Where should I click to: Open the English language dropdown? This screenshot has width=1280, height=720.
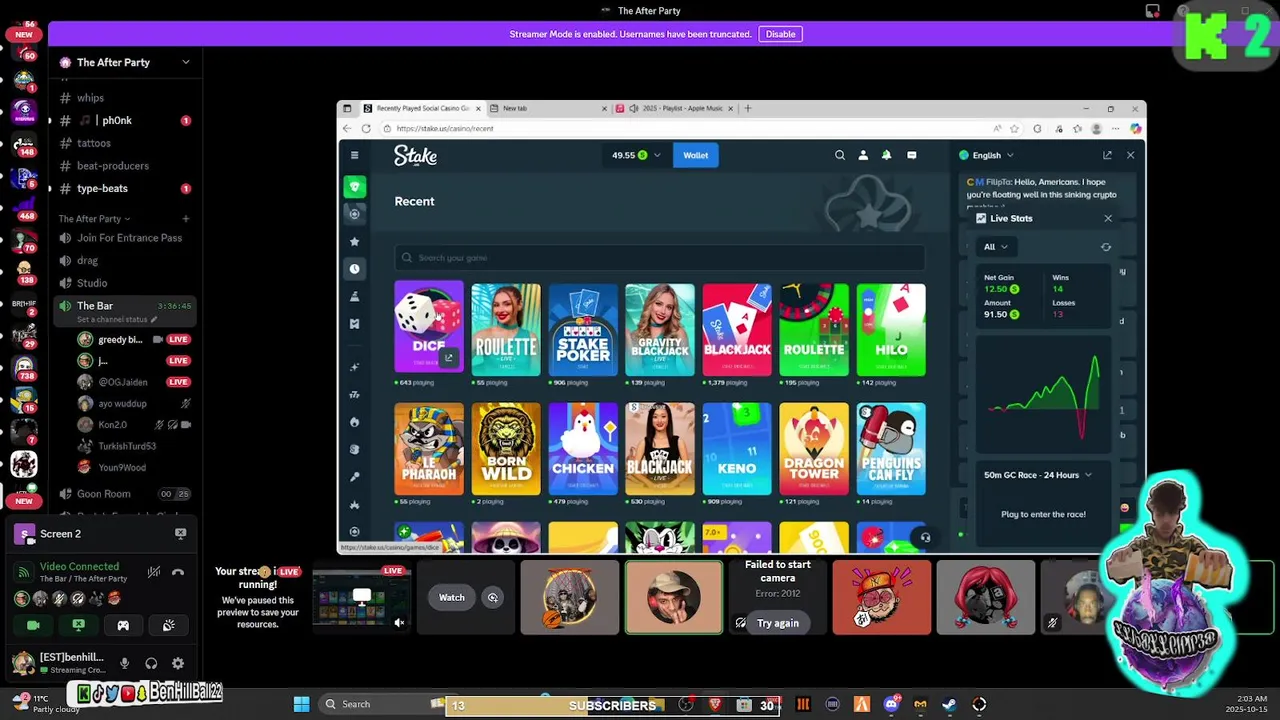(x=987, y=155)
